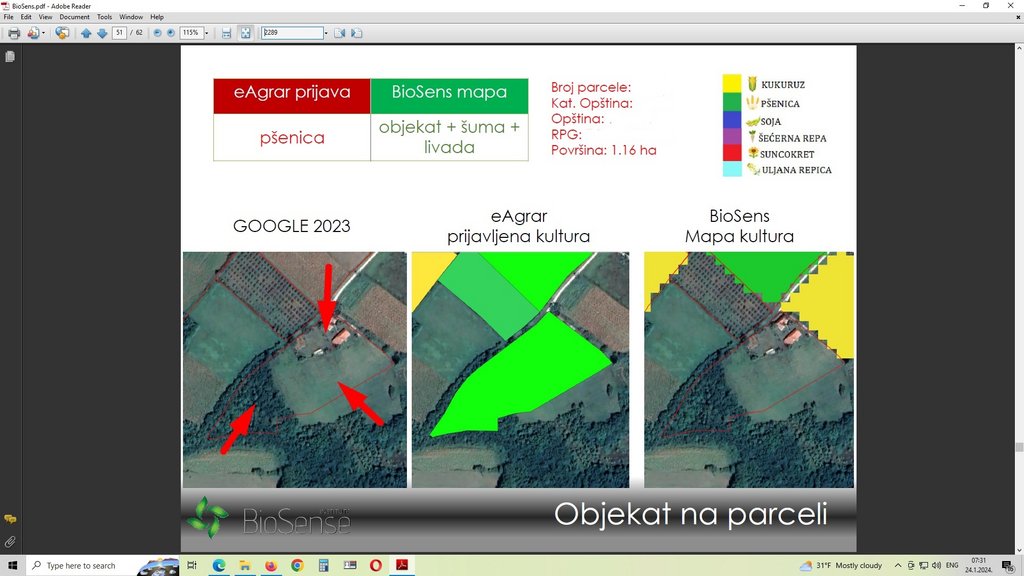
Task: Open the Edit menu
Action: tap(26, 17)
